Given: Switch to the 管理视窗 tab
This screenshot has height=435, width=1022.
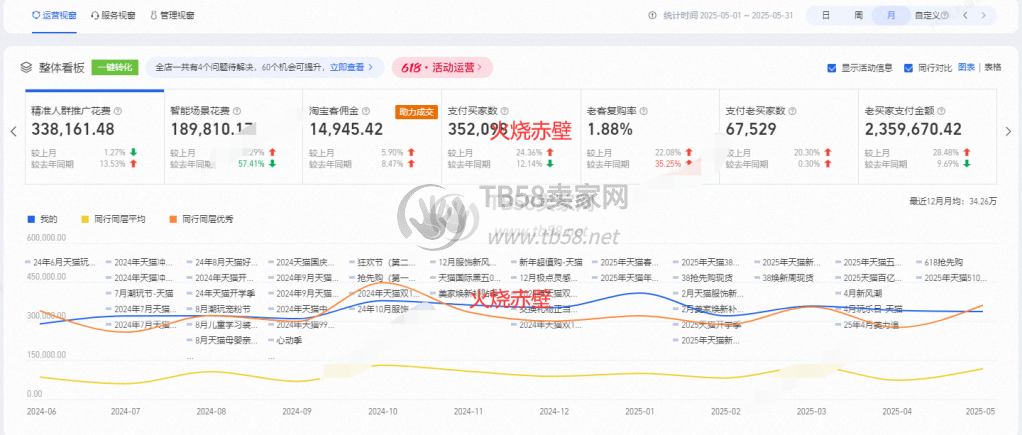Looking at the screenshot, I should click(172, 15).
